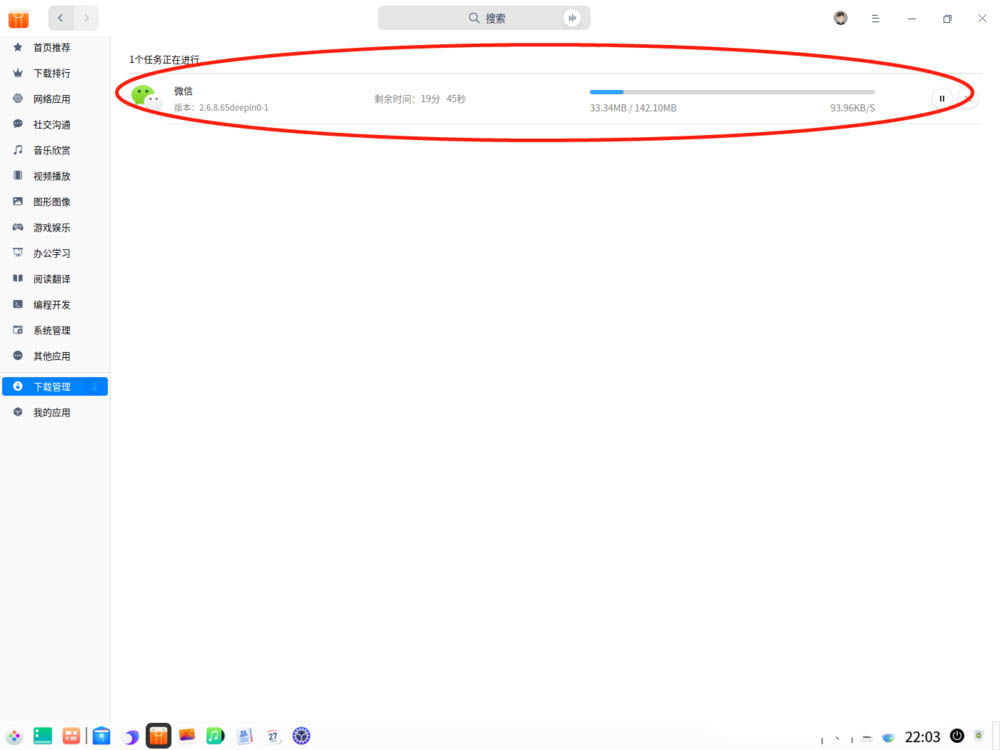Go to 下载排行 download rankings
Image resolution: width=1000 pixels, height=750 pixels.
pos(52,73)
